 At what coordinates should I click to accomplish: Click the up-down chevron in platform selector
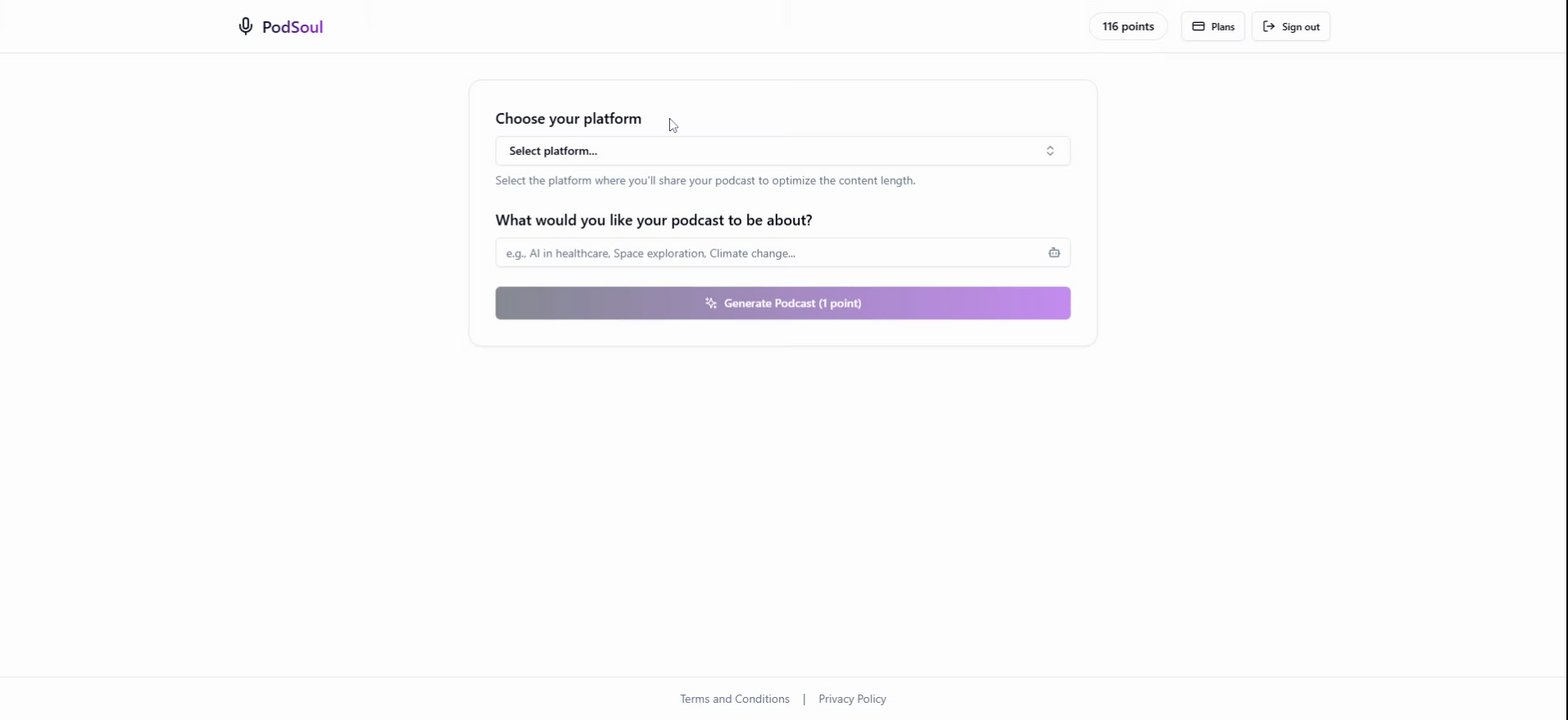(x=1050, y=151)
